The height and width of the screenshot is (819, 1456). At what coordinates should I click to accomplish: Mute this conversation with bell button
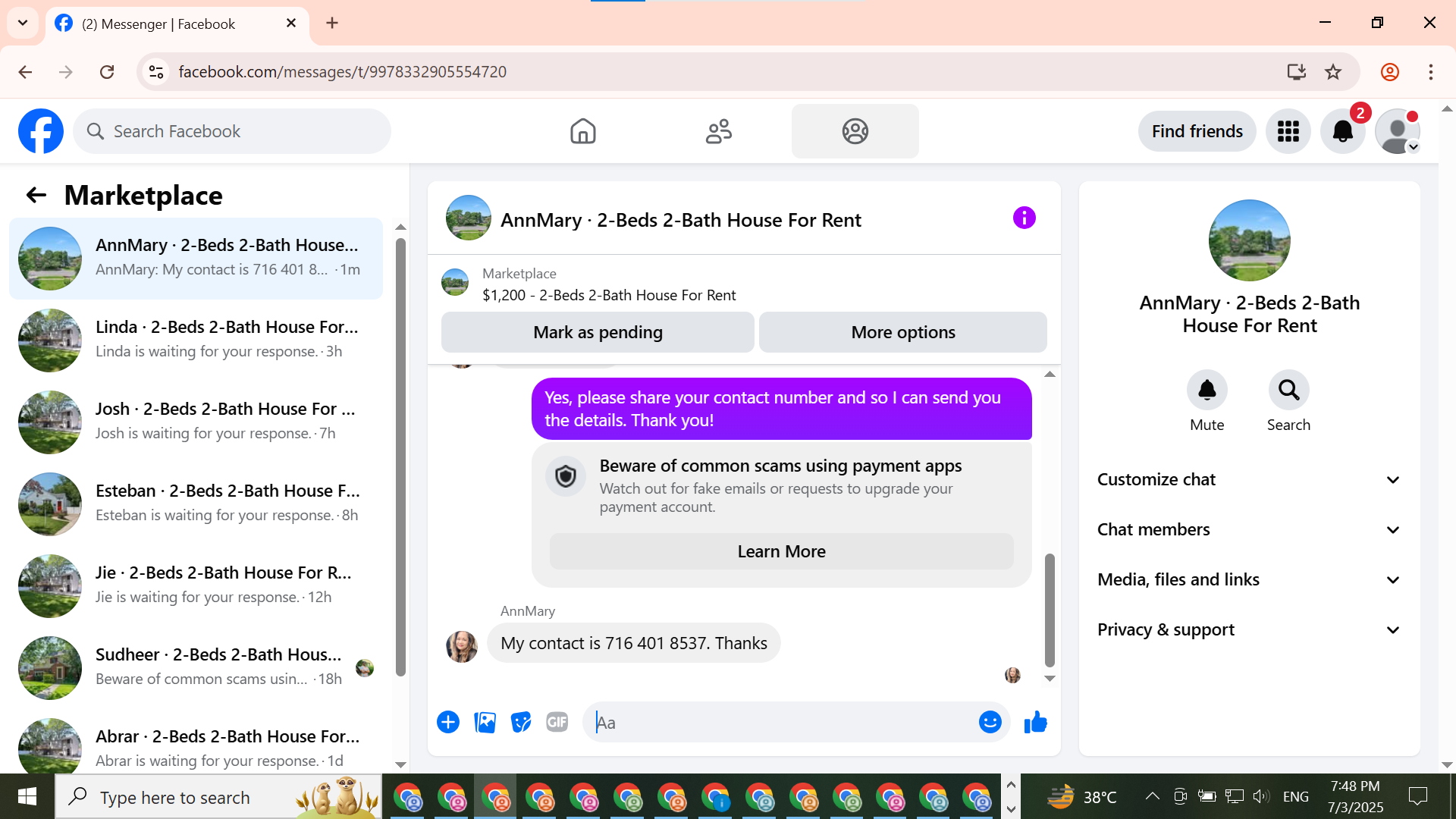tap(1207, 391)
